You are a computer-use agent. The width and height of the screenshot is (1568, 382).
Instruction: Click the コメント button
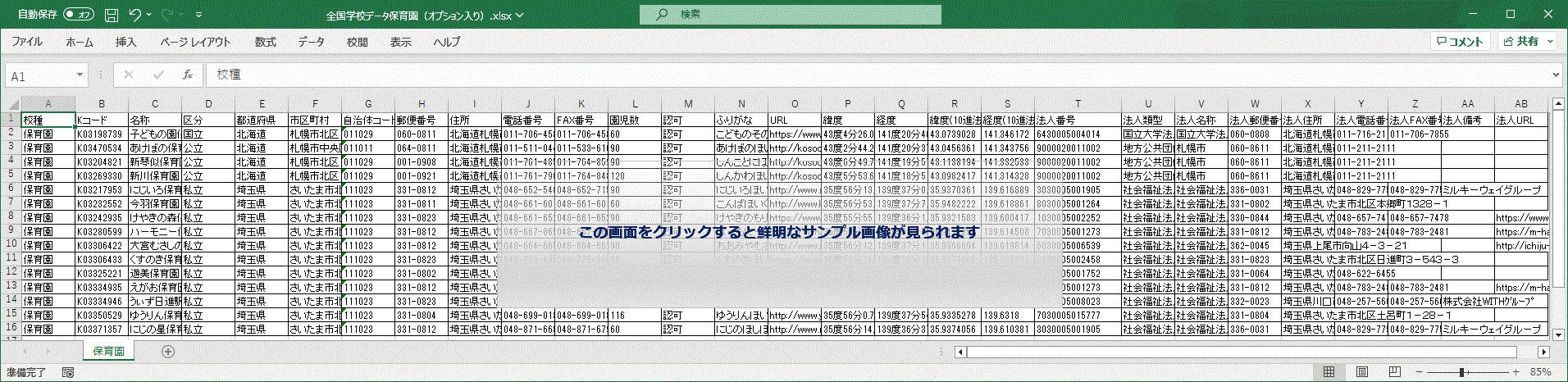click(1461, 41)
